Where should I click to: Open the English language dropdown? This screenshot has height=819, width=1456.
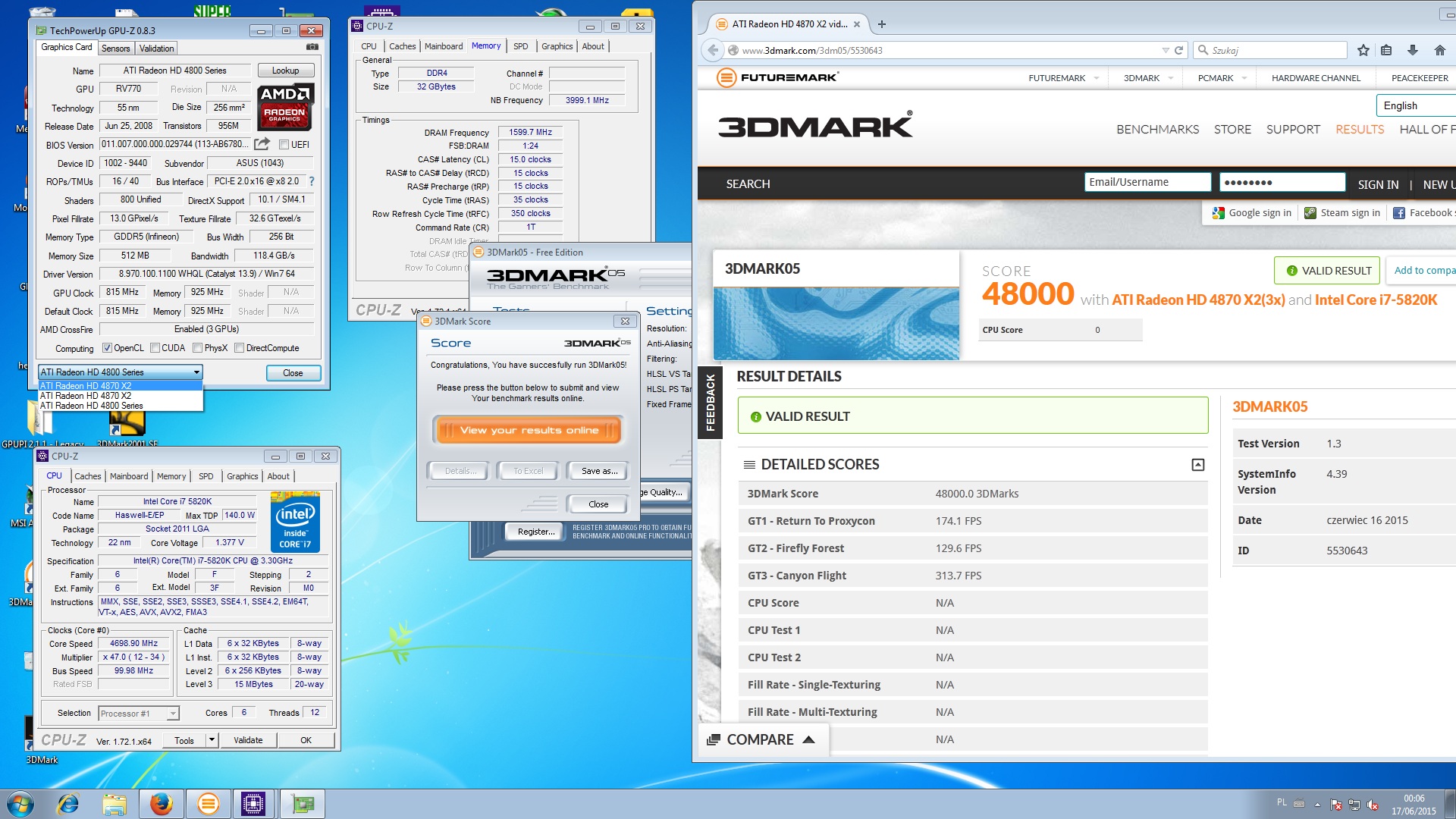tap(1415, 105)
